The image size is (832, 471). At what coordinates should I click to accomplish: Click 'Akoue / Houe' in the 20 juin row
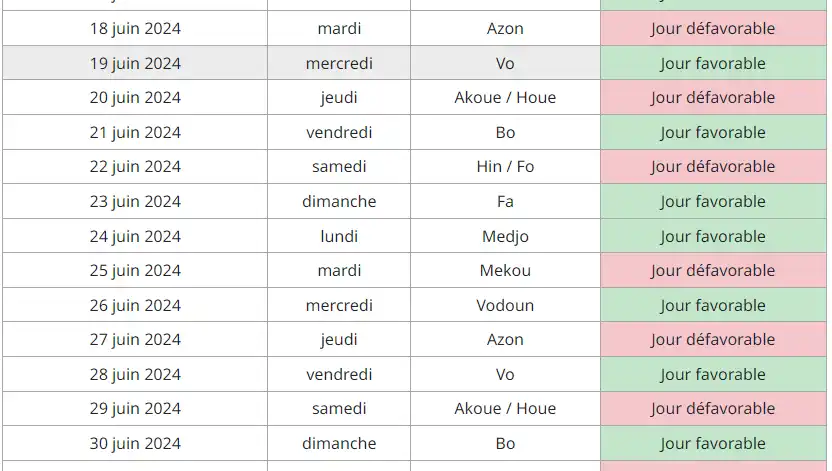505,98
